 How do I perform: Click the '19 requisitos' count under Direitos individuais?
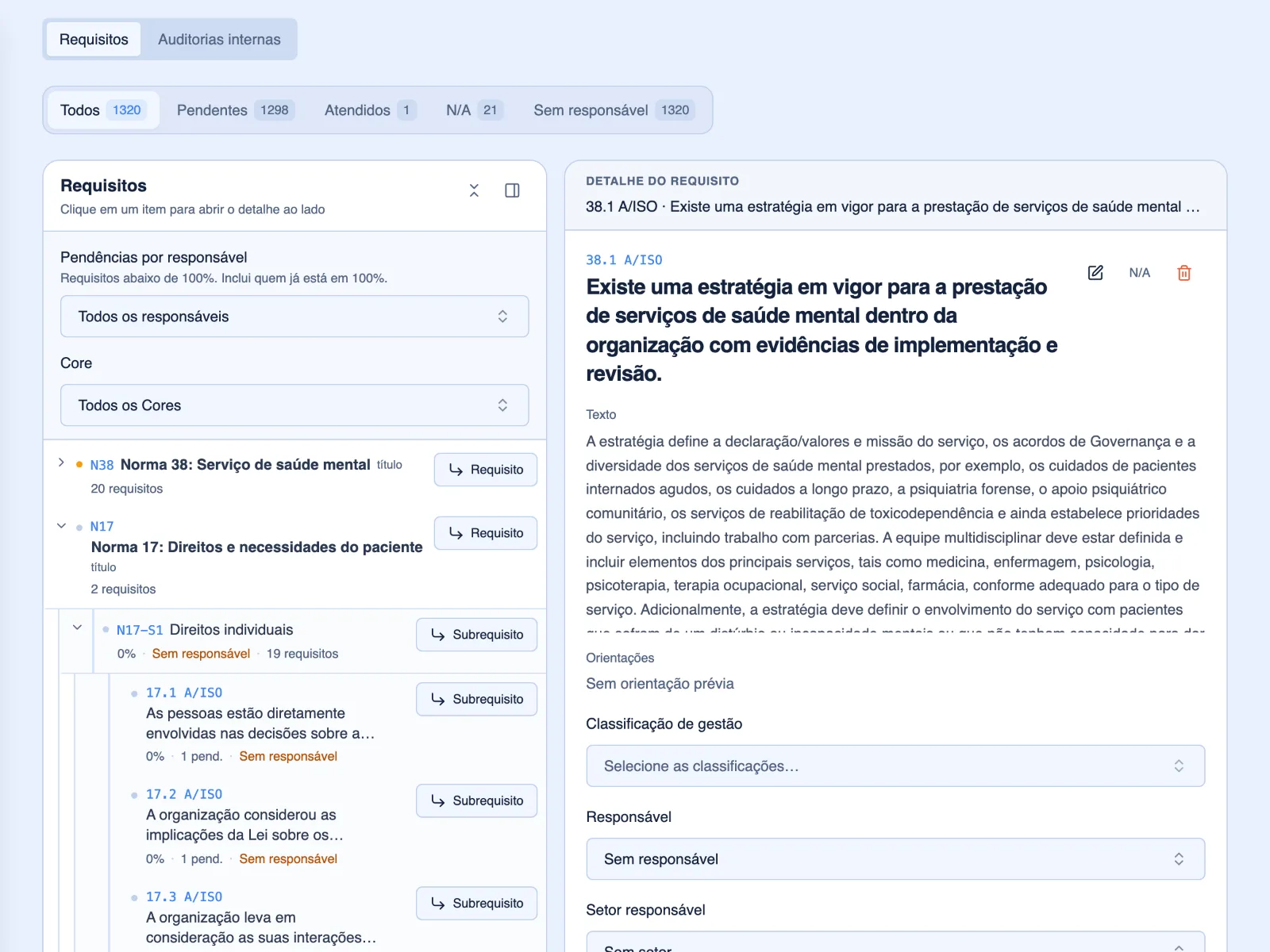[x=302, y=654]
